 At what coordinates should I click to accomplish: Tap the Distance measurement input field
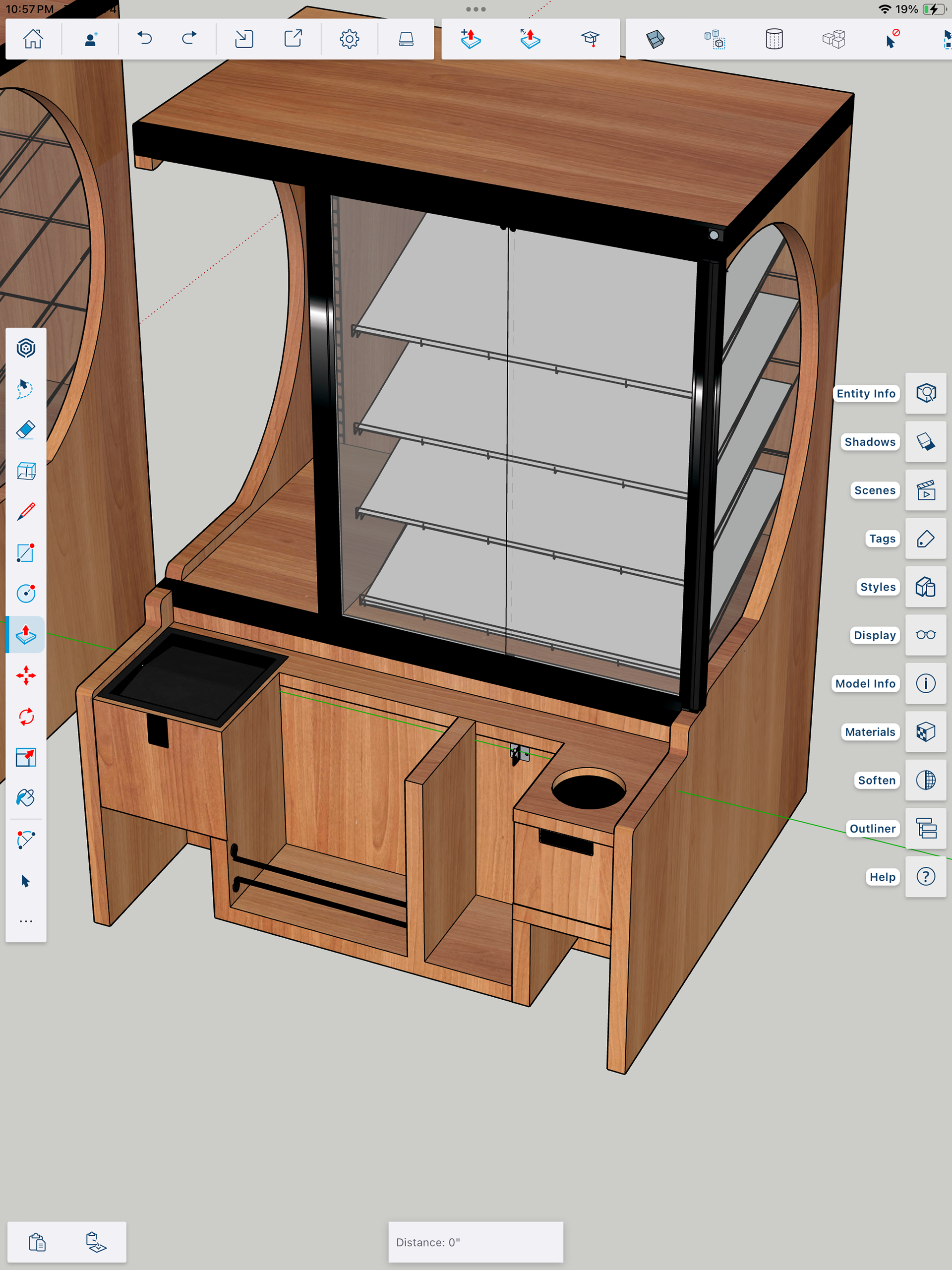[476, 1242]
